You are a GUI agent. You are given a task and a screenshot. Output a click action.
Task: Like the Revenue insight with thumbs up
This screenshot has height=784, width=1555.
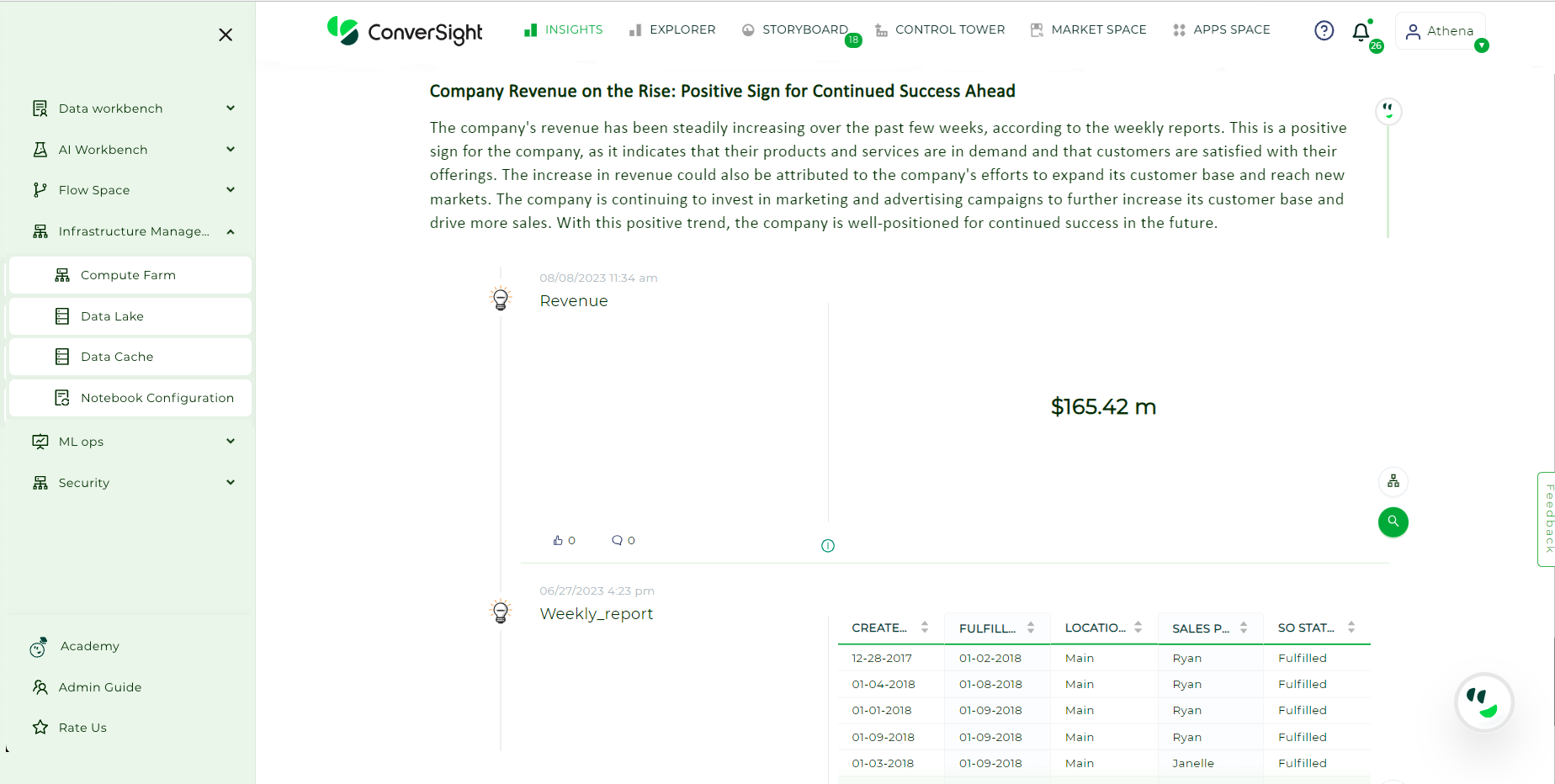tap(564, 540)
